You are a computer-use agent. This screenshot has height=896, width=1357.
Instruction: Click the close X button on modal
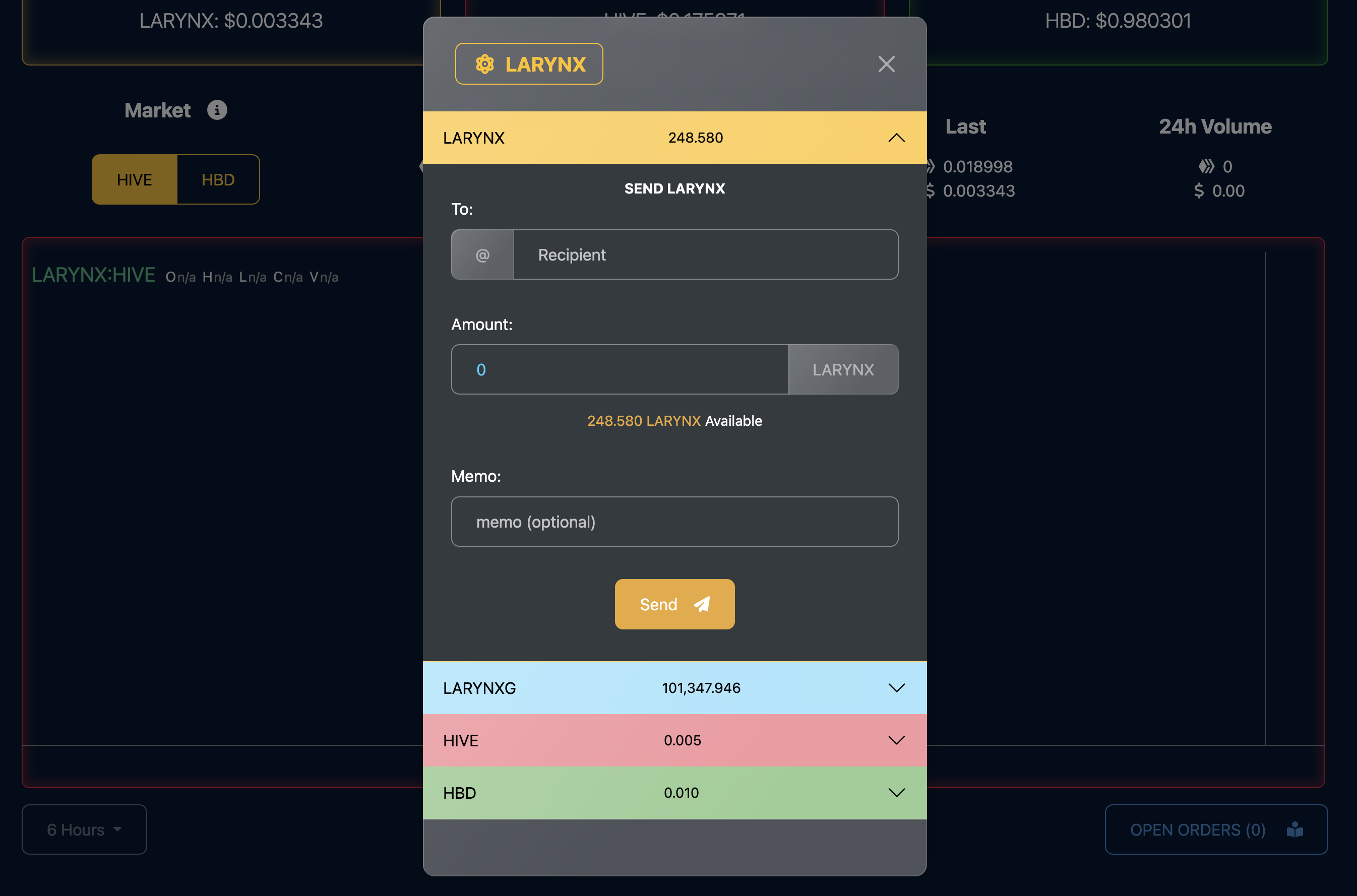pos(885,64)
